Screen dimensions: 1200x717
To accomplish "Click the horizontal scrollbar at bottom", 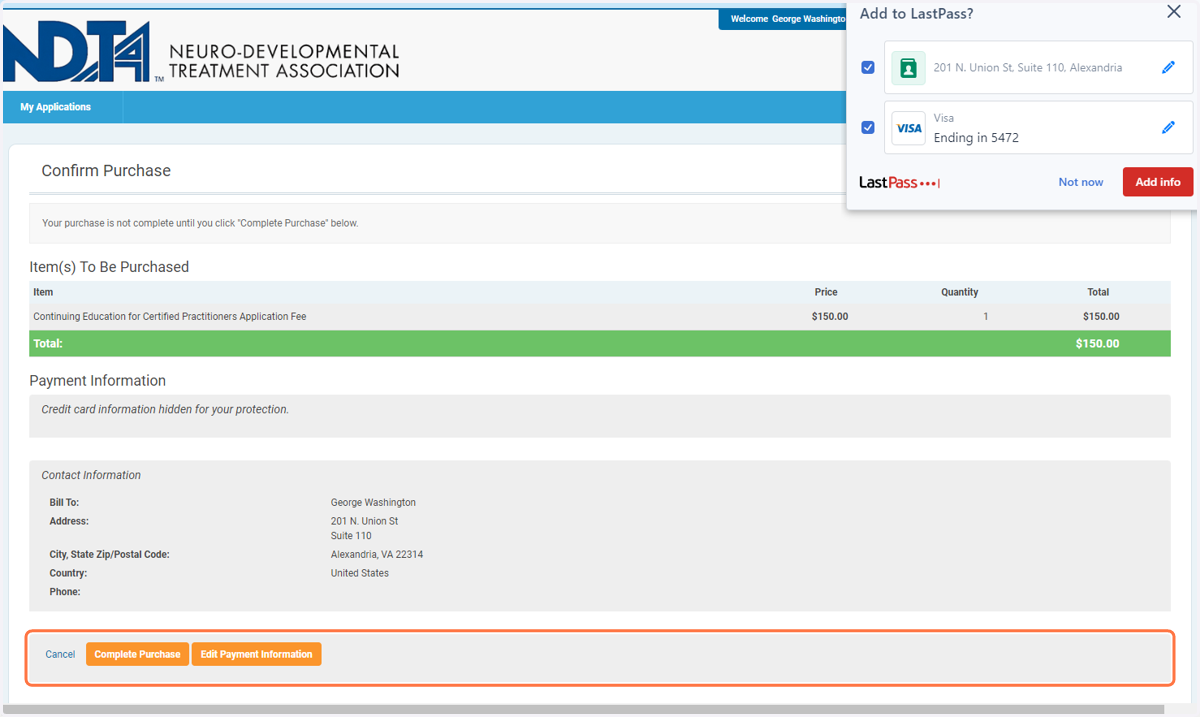I will click(x=582, y=709).
